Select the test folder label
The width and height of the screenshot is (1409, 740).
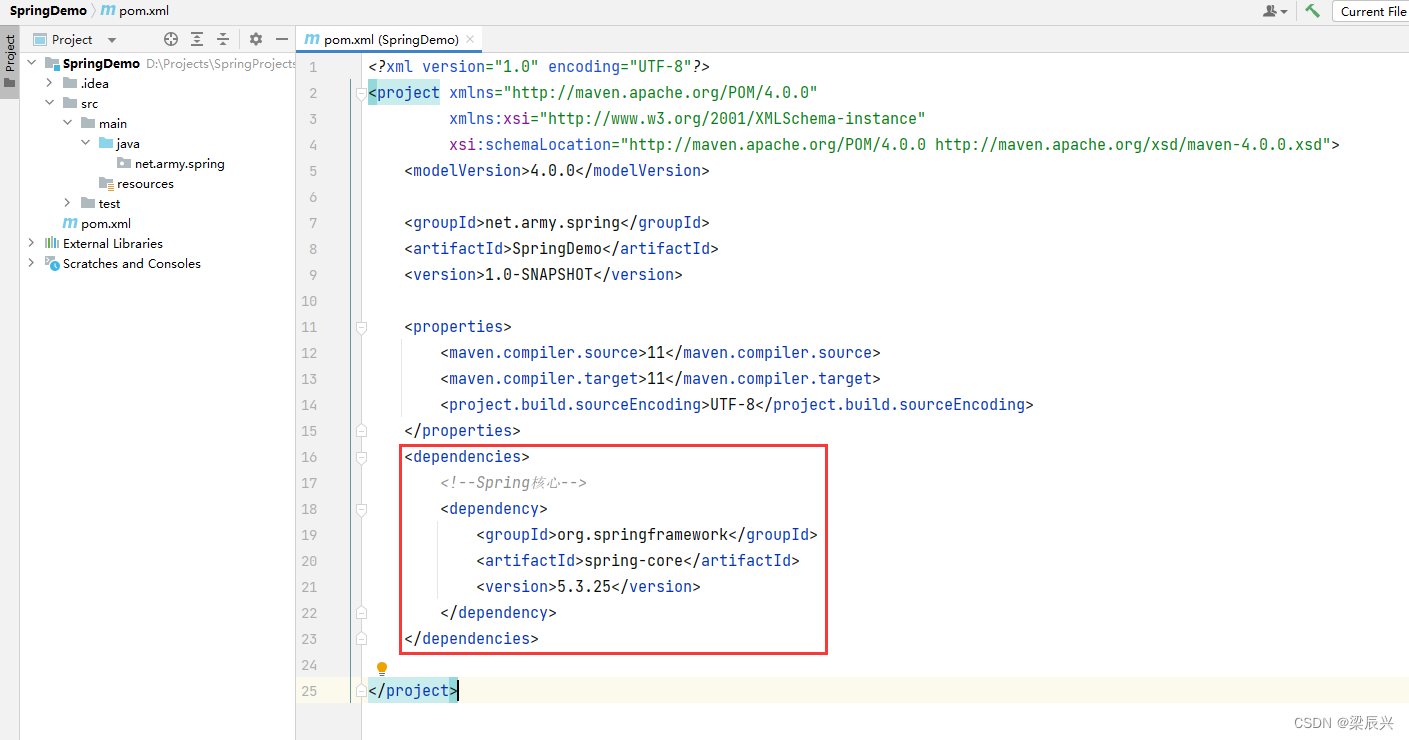(x=109, y=203)
